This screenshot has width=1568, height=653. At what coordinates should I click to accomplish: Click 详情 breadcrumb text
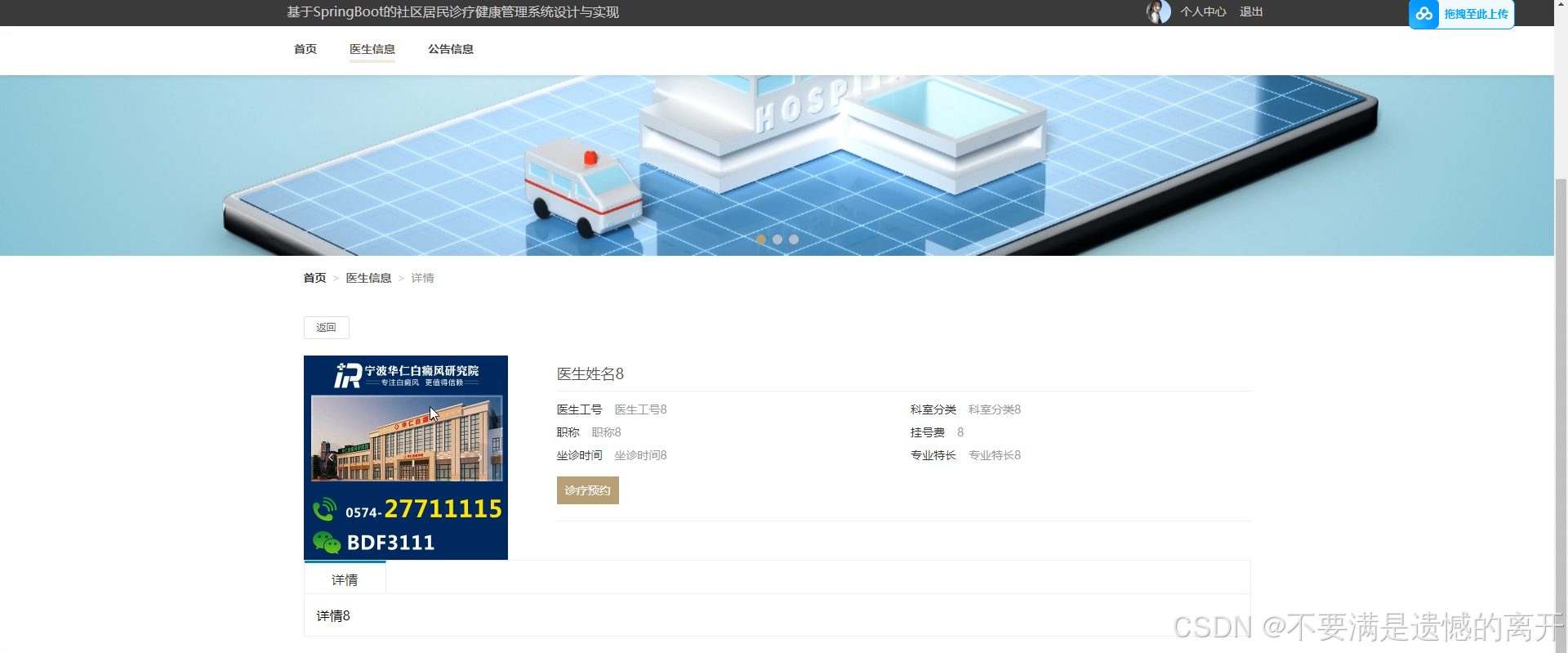(422, 278)
